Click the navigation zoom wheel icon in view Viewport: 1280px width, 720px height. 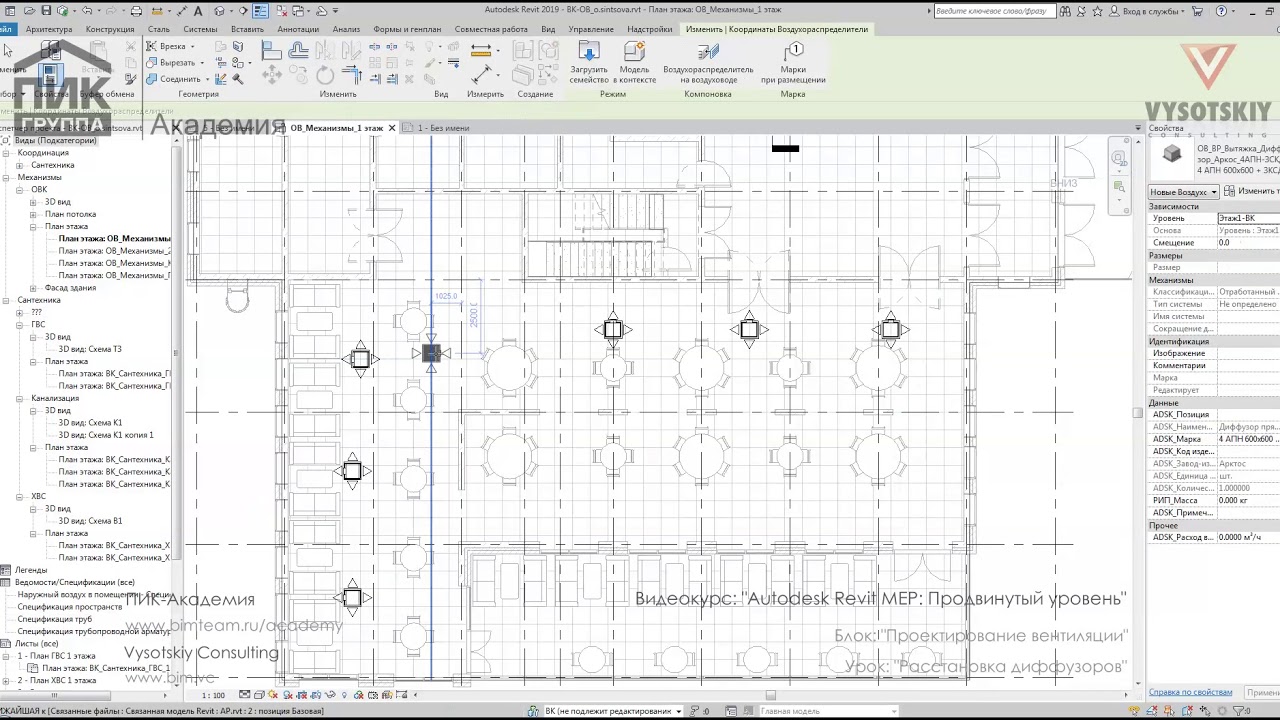point(1119,159)
